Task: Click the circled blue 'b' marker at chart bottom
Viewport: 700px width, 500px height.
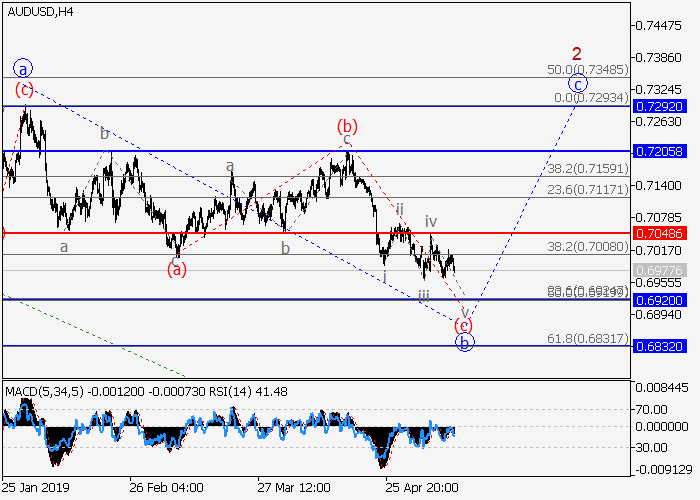Action: click(464, 342)
